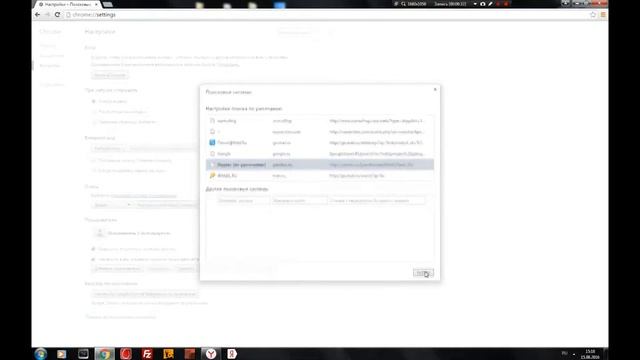Open FileZilla from the taskbar
The width and height of the screenshot is (640, 360).
coord(147,354)
